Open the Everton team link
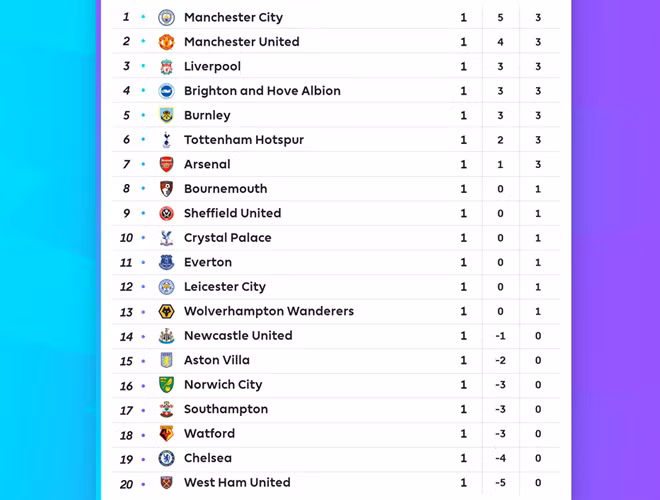 point(208,262)
